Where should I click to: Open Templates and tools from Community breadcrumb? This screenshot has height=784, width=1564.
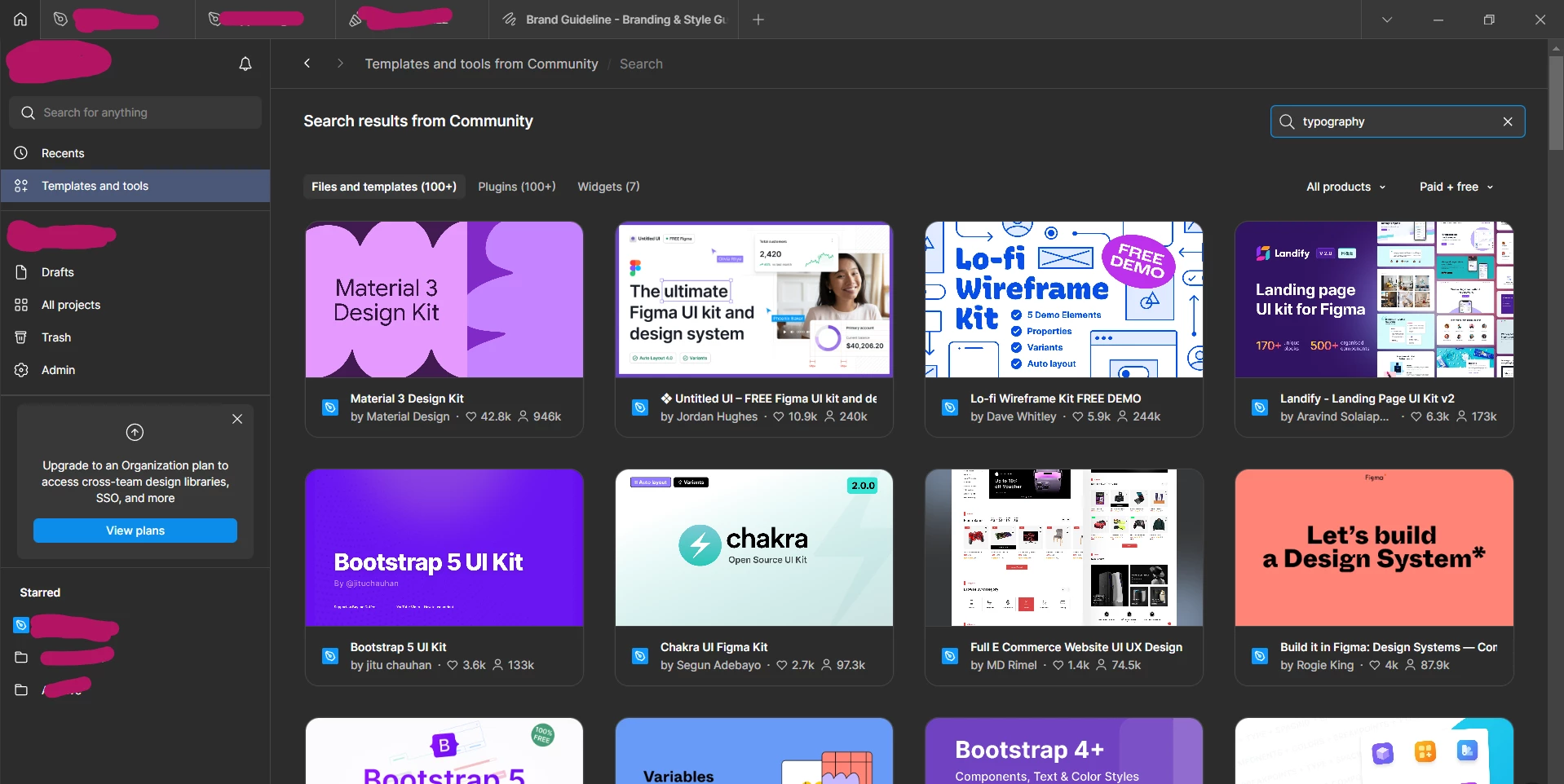[x=481, y=64]
